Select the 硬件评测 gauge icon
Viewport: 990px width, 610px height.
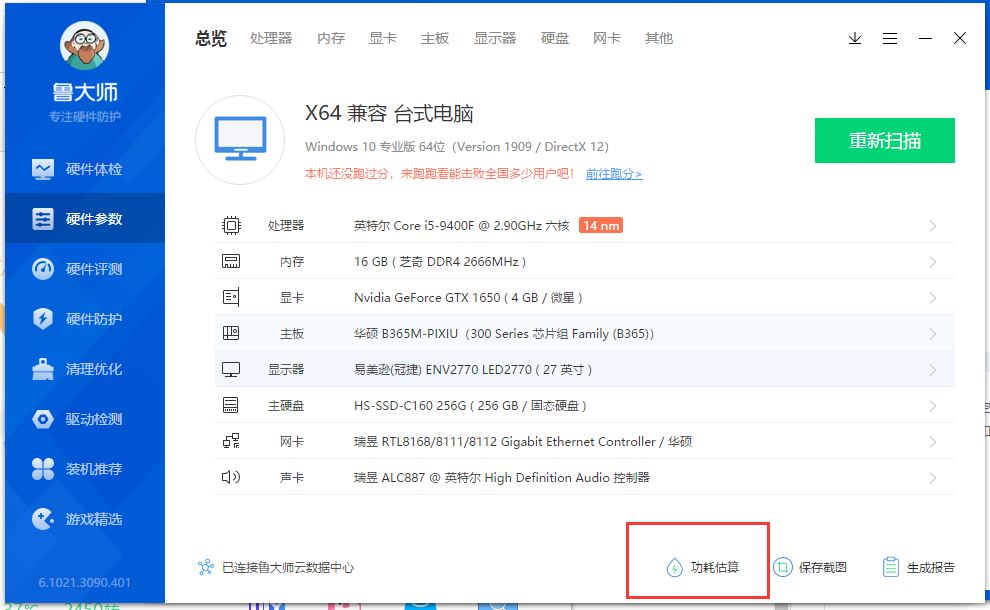pyautogui.click(x=43, y=269)
